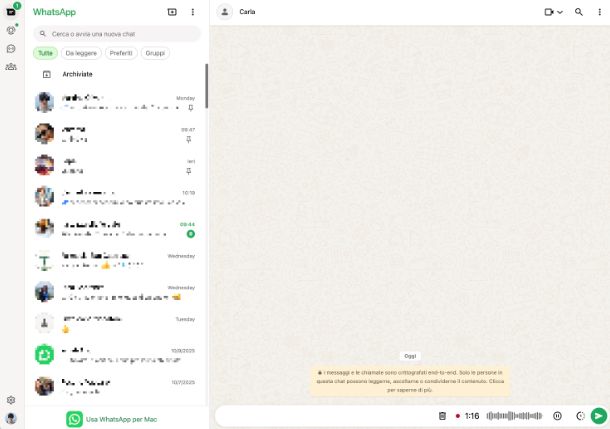The width and height of the screenshot is (610, 429).
Task: Click the WhatsApp title heading
Action: click(x=54, y=12)
